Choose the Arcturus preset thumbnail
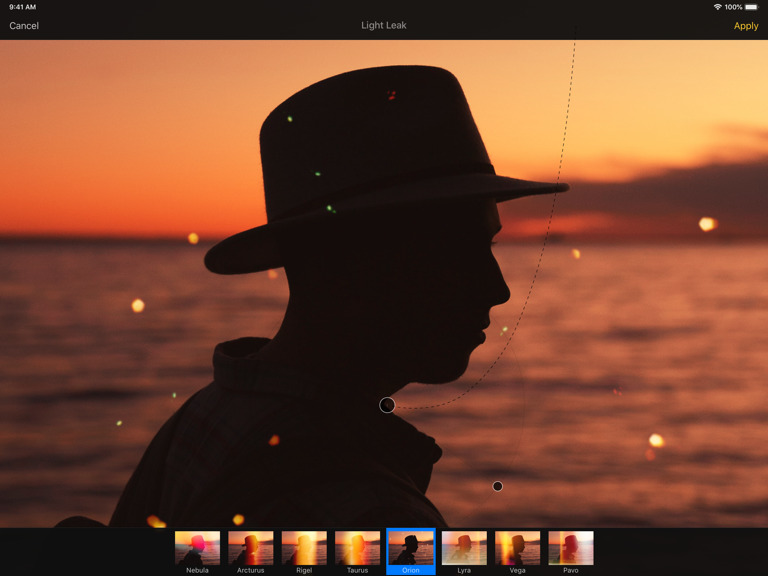 pos(250,548)
